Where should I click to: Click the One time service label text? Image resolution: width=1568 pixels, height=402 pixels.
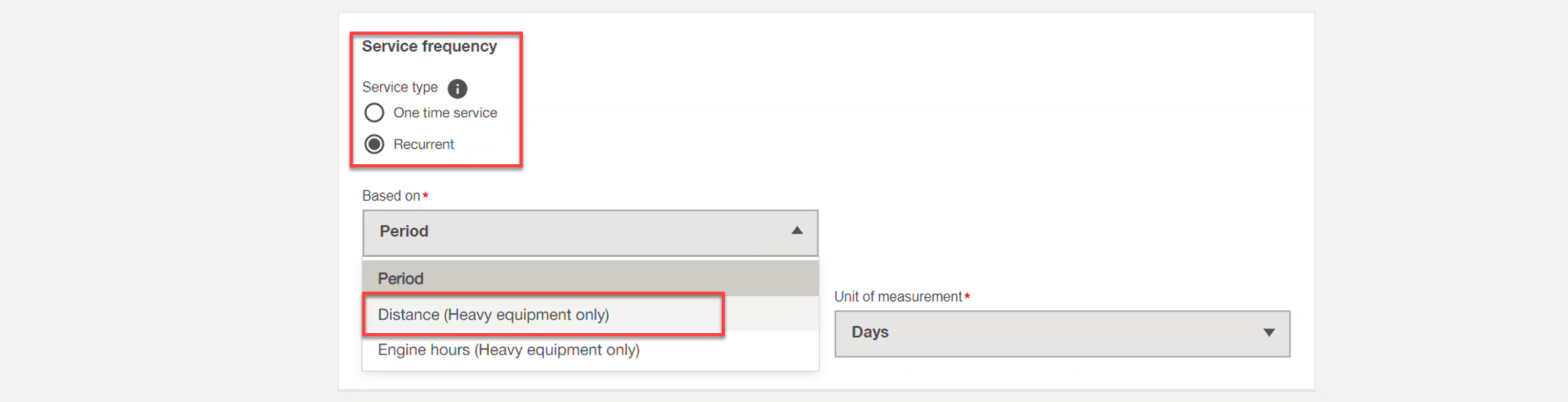pos(445,113)
